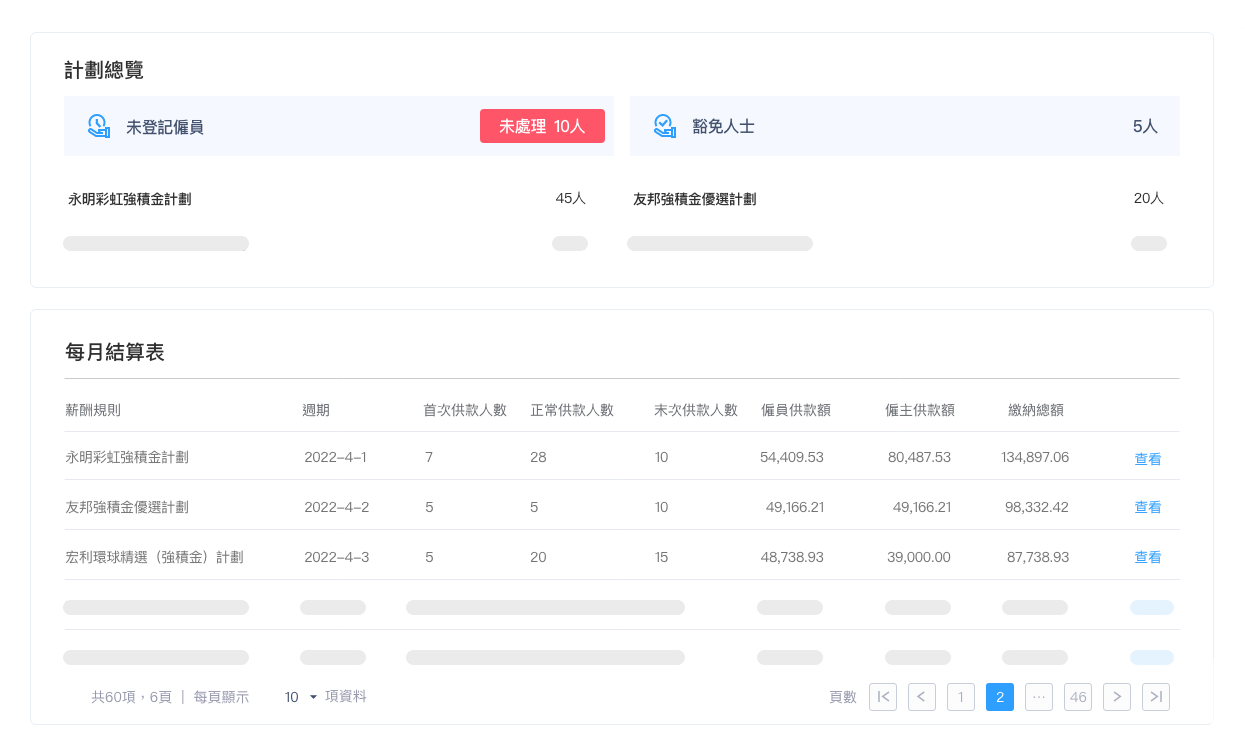The width and height of the screenshot is (1245, 742).
Task: Click the 僱員供款額 column header
Action: click(x=796, y=410)
